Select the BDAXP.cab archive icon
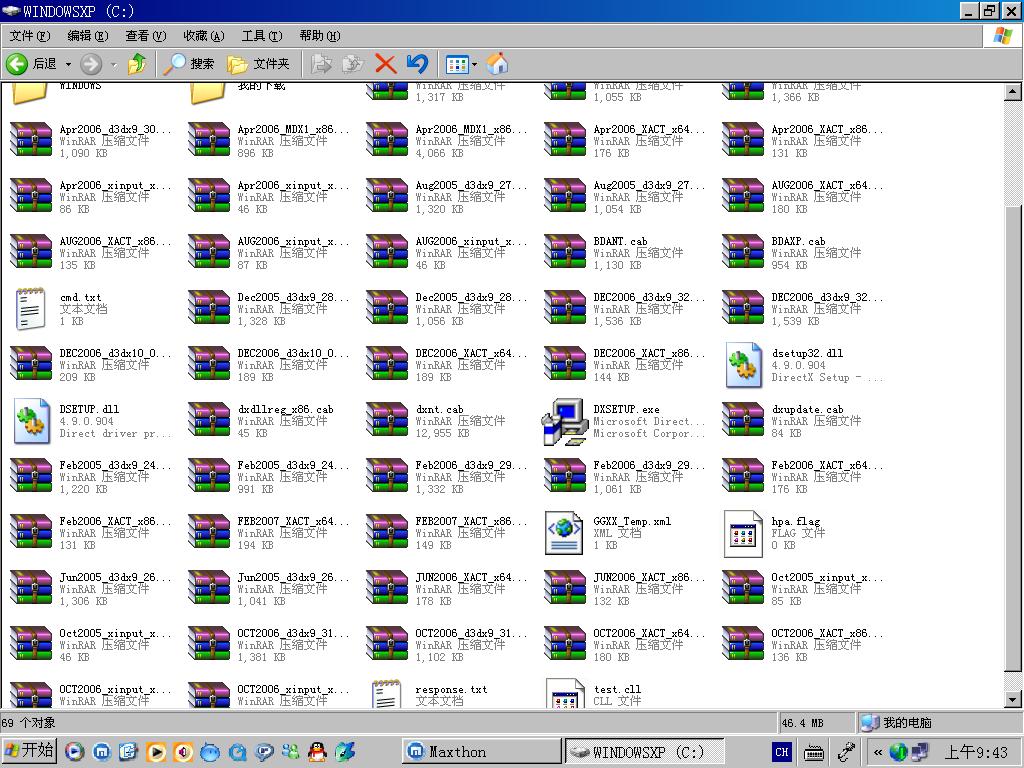Screen dimensions: 1024x768 click(743, 252)
